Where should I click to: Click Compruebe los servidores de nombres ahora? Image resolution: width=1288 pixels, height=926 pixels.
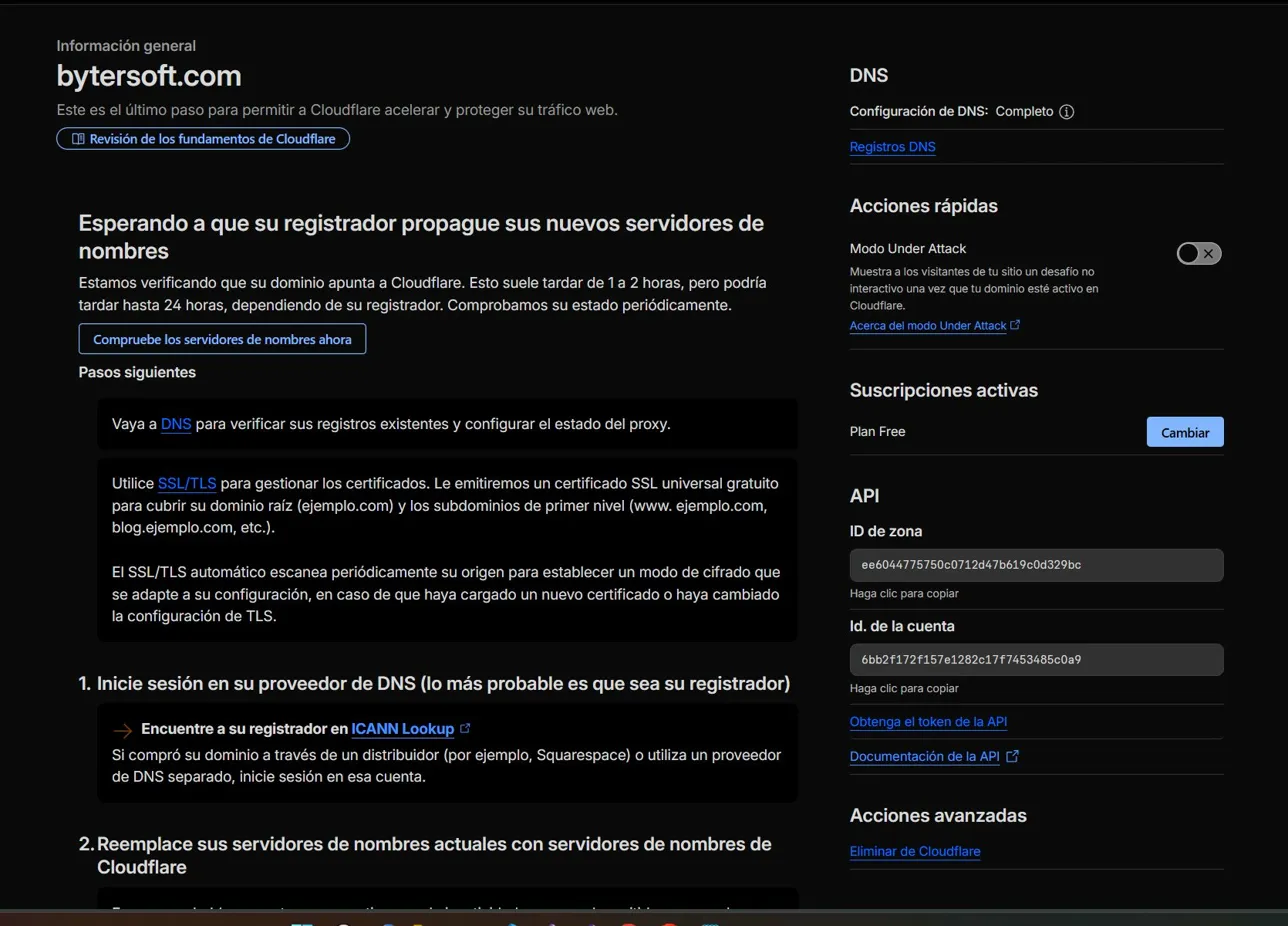point(222,339)
